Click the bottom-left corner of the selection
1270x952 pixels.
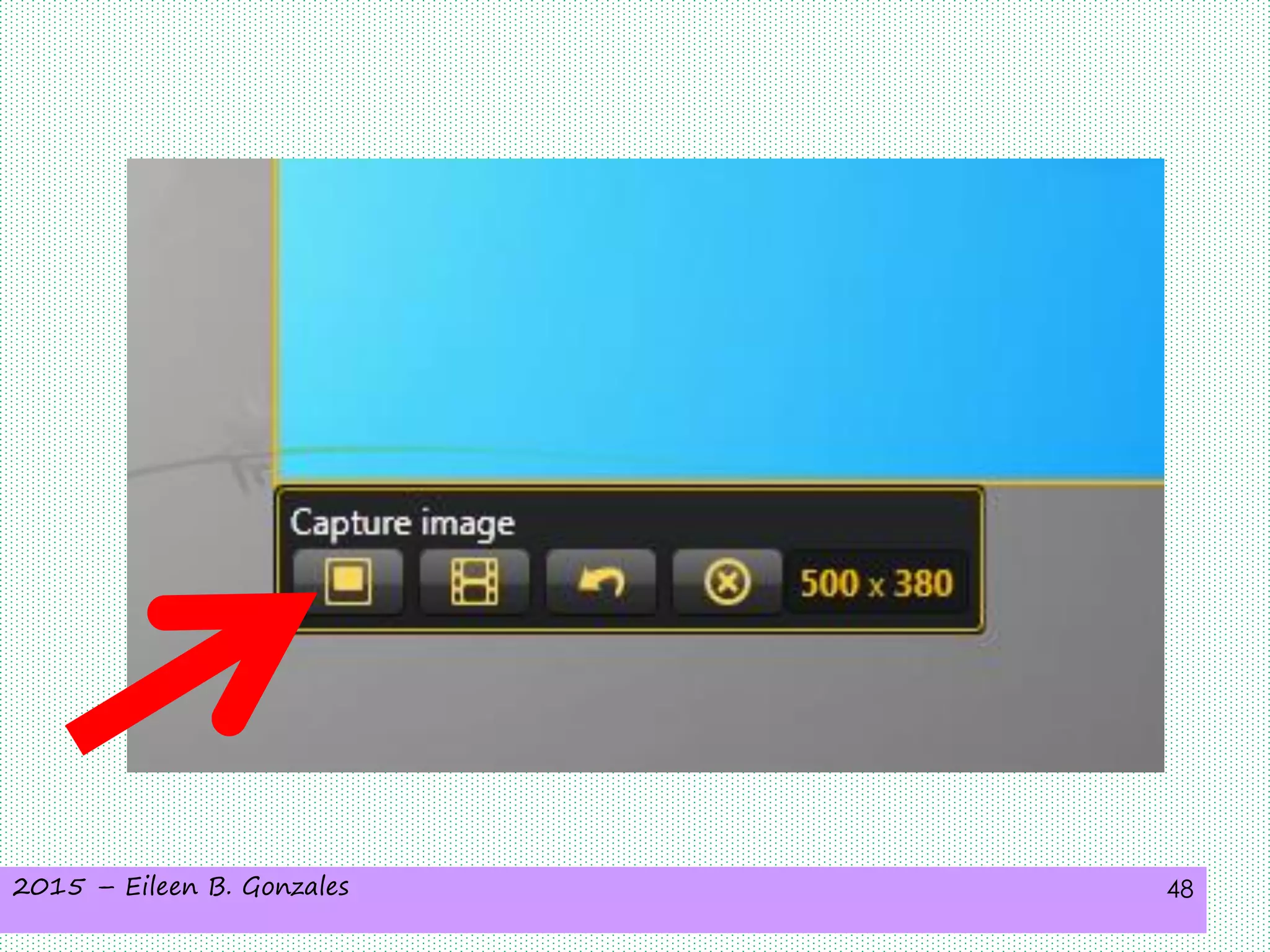point(276,482)
